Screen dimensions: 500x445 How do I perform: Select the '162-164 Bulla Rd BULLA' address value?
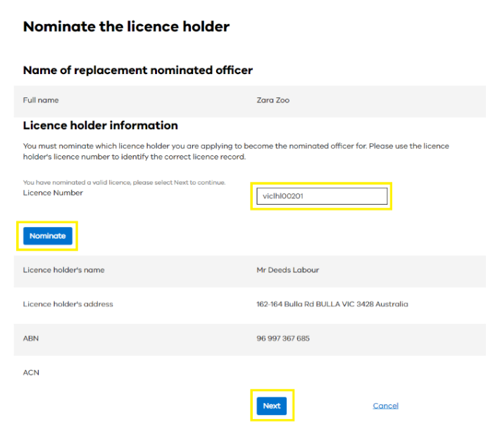click(x=332, y=304)
